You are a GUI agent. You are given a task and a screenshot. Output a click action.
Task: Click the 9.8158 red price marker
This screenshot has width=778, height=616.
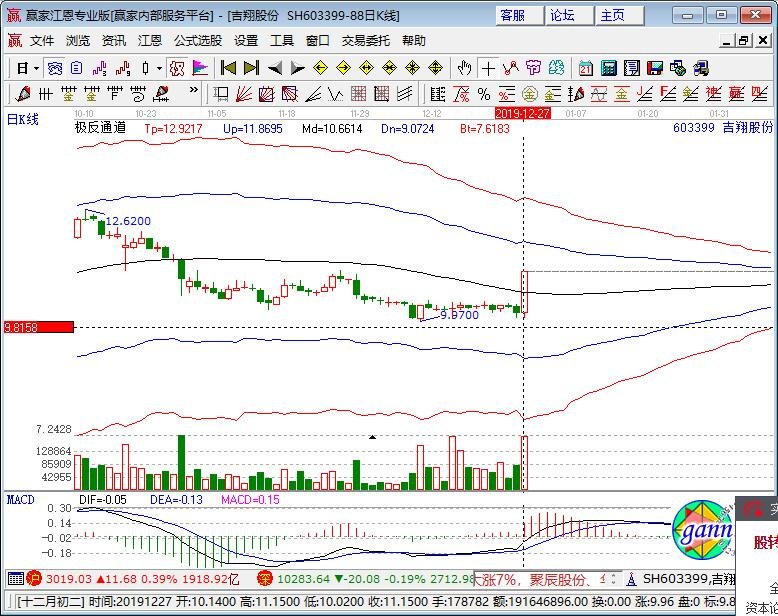pyautogui.click(x=39, y=327)
